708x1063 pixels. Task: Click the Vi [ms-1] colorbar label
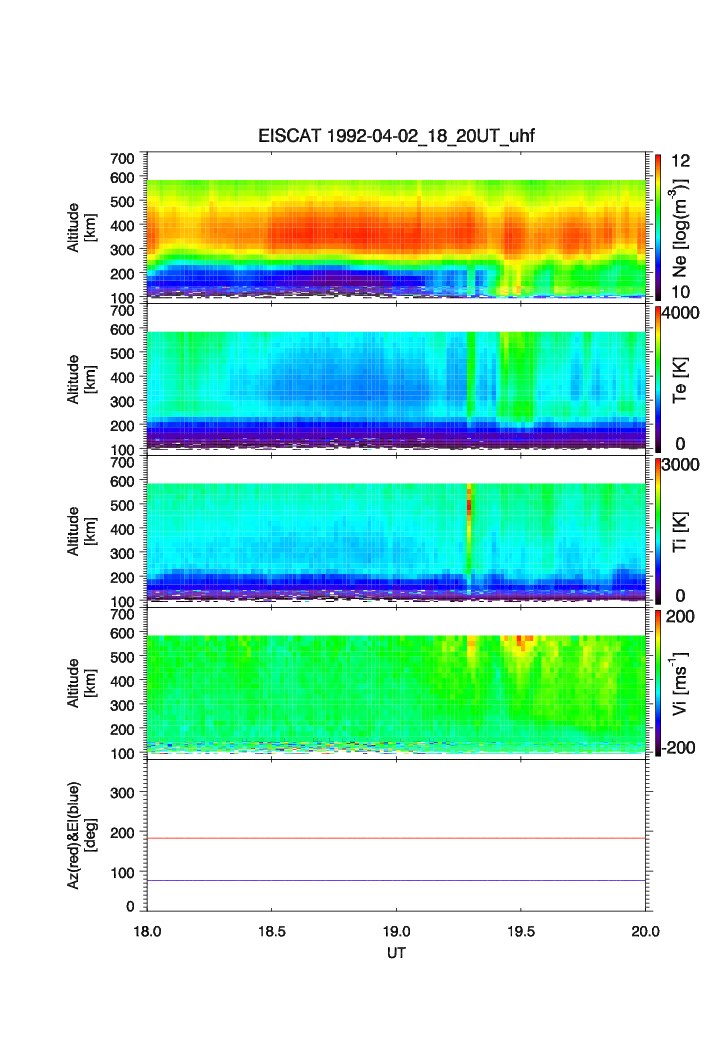tap(680, 683)
